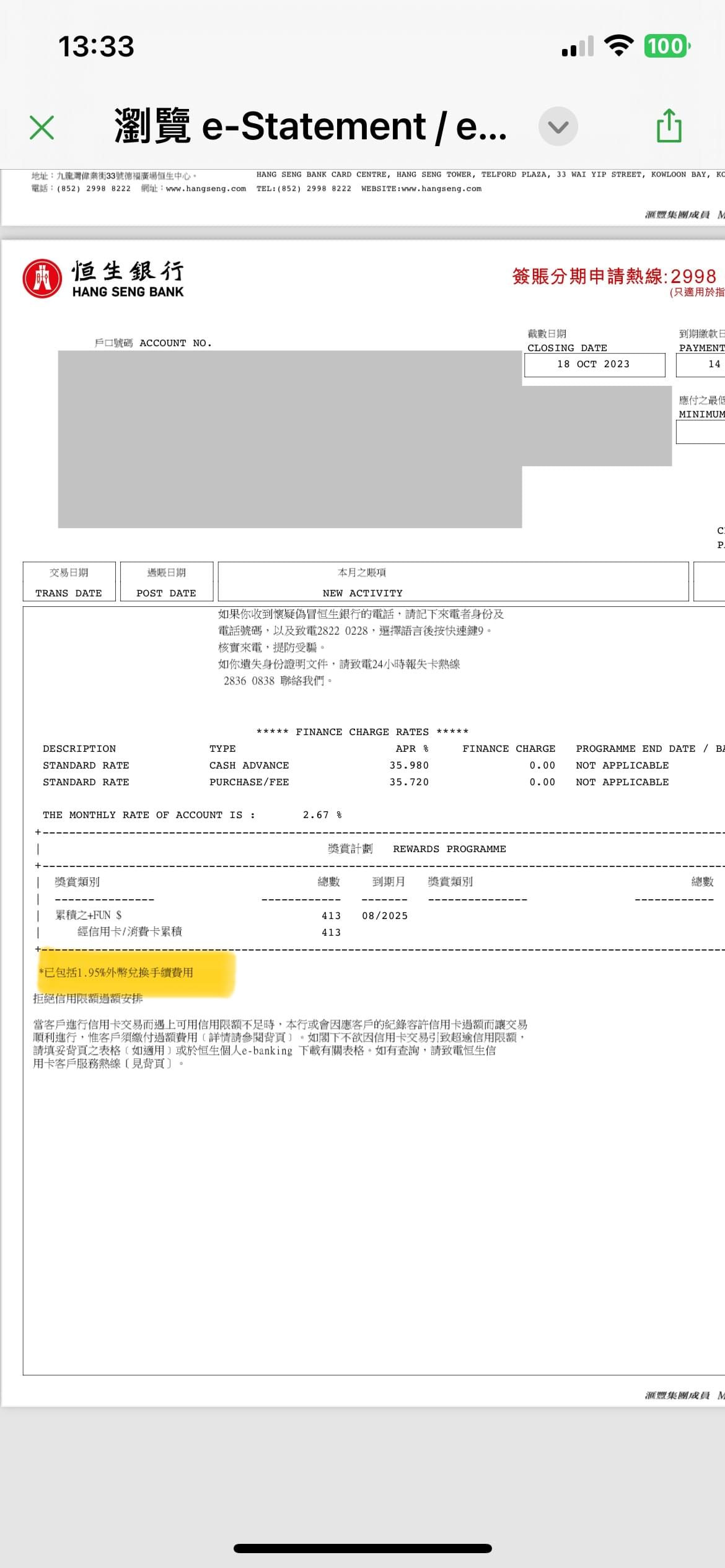Viewport: 725px width, 1568px height.
Task: Tap the iOS home indicator bar
Action: [362, 1548]
